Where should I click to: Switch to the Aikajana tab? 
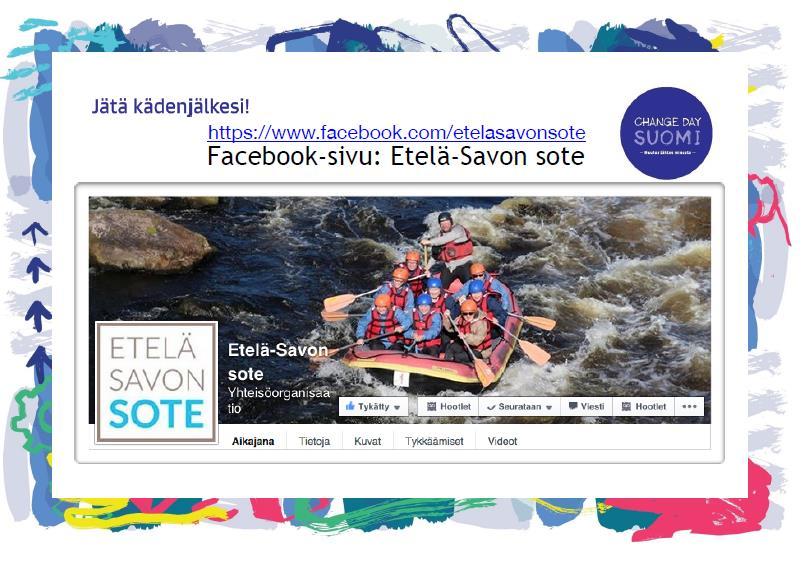tap(253, 441)
